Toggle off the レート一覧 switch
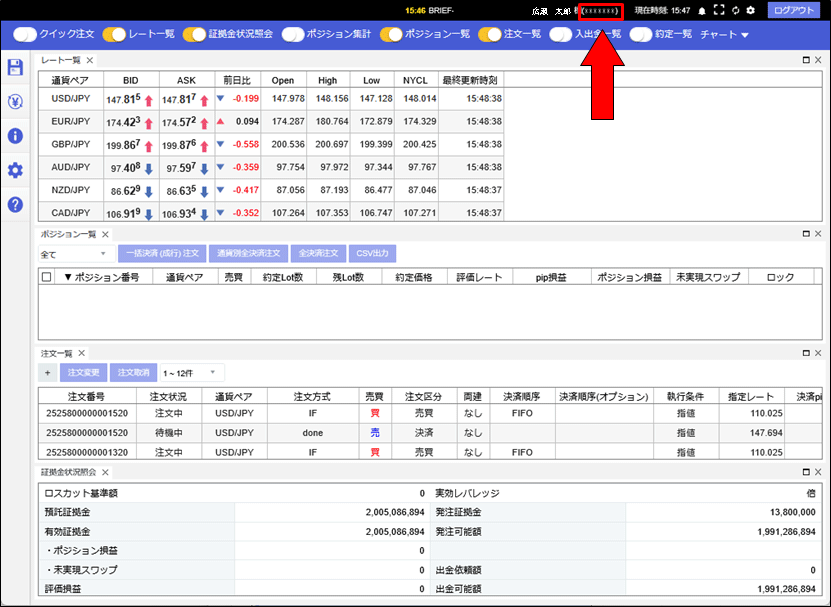 [115, 34]
